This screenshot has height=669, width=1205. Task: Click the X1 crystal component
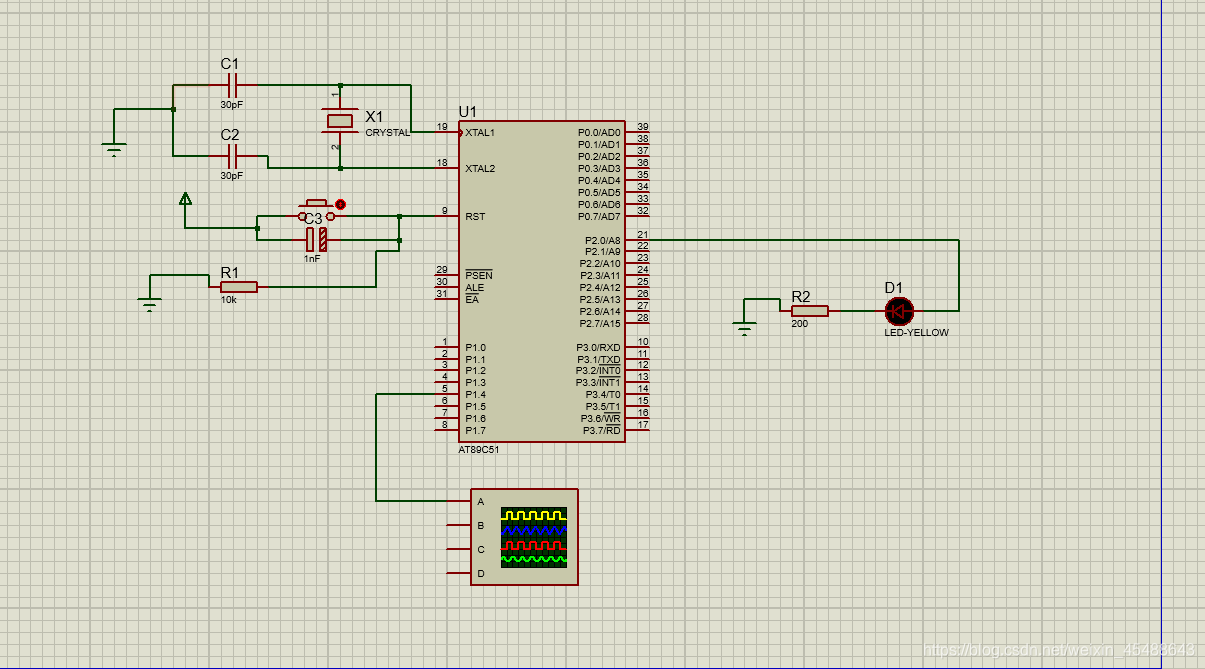coord(340,121)
